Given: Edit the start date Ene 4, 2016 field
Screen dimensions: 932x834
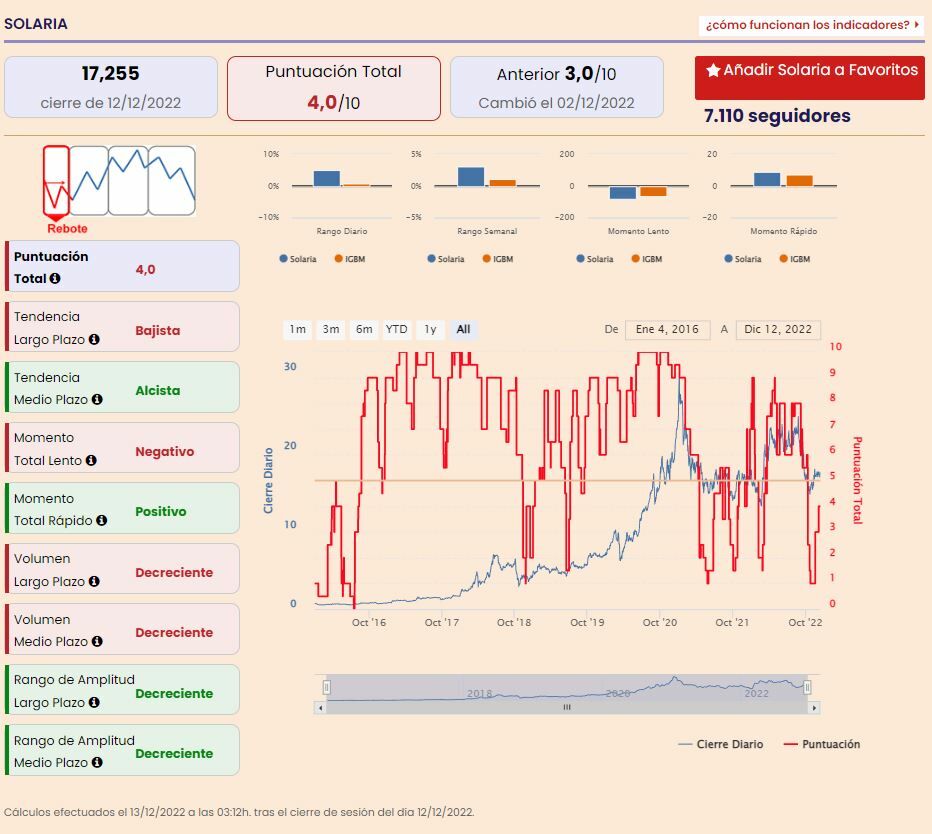Looking at the screenshot, I should pyautogui.click(x=667, y=329).
